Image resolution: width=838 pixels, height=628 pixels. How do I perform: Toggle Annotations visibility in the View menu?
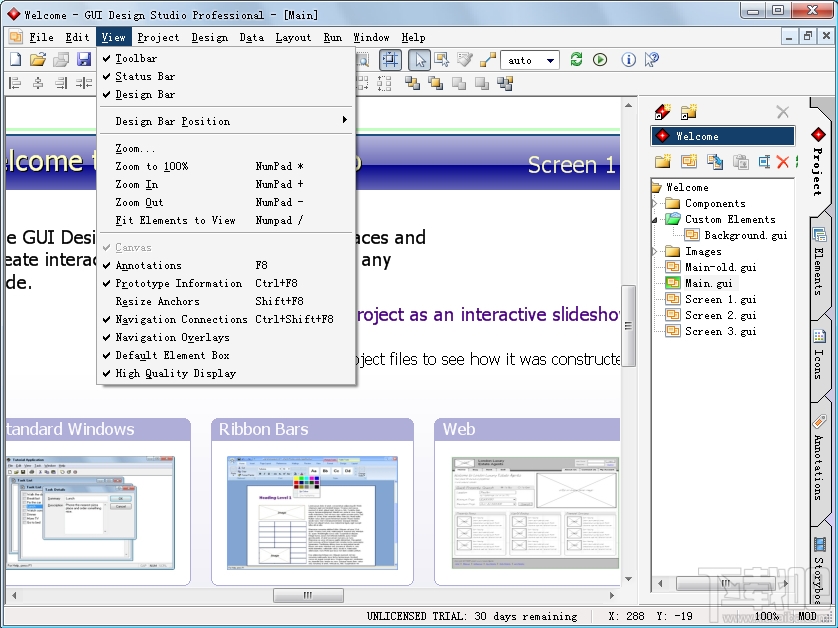tap(140, 265)
